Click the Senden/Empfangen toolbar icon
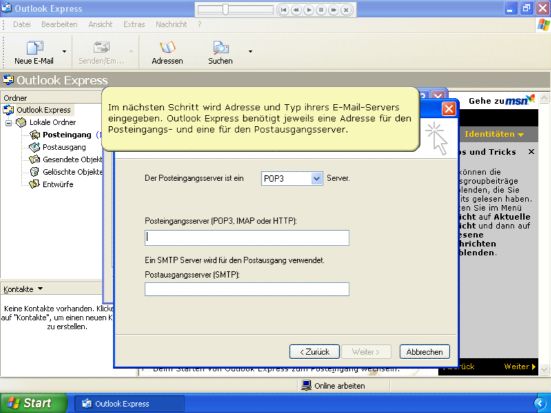 tap(101, 52)
